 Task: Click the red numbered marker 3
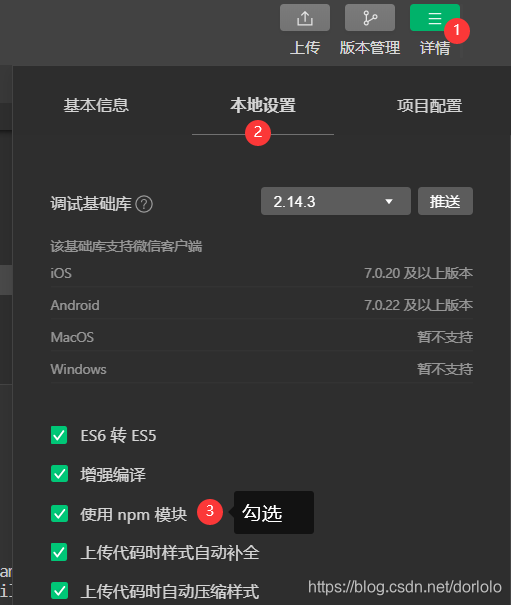[x=210, y=512]
